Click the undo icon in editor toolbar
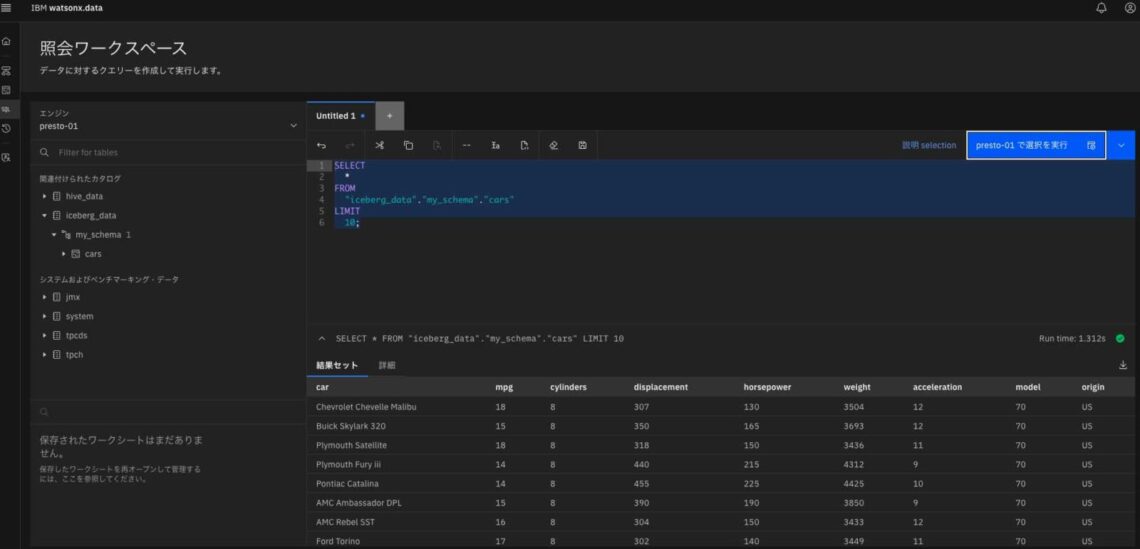The width and height of the screenshot is (1140, 549). (321, 145)
